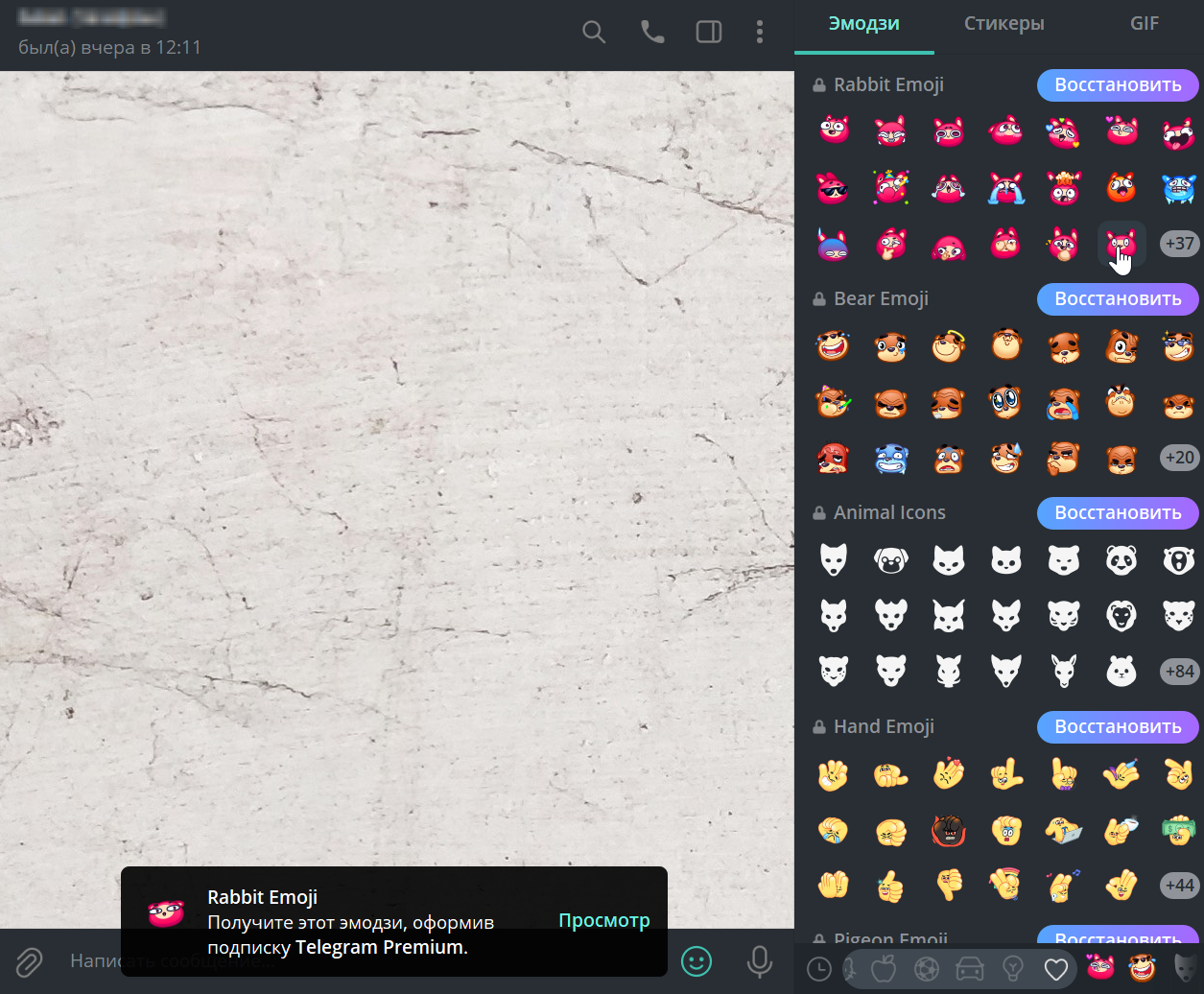Image resolution: width=1204 pixels, height=994 pixels.
Task: Start a voice call with the phone icon
Action: [652, 32]
